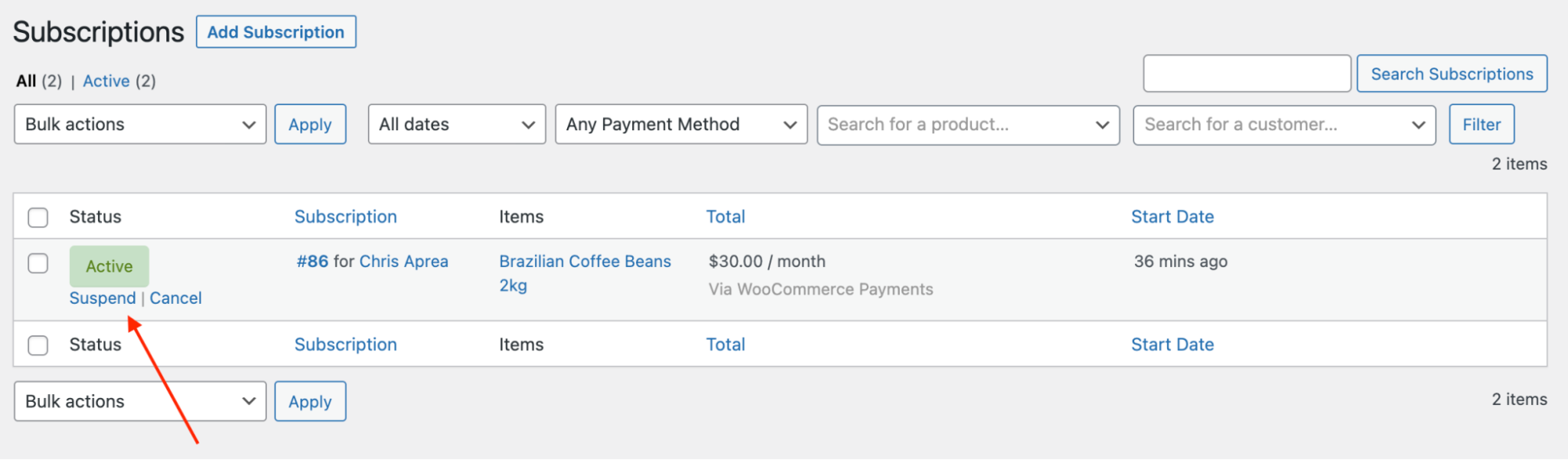Screen dimensions: 1568x460
Task: Select the Active filter tab
Action: (x=106, y=81)
